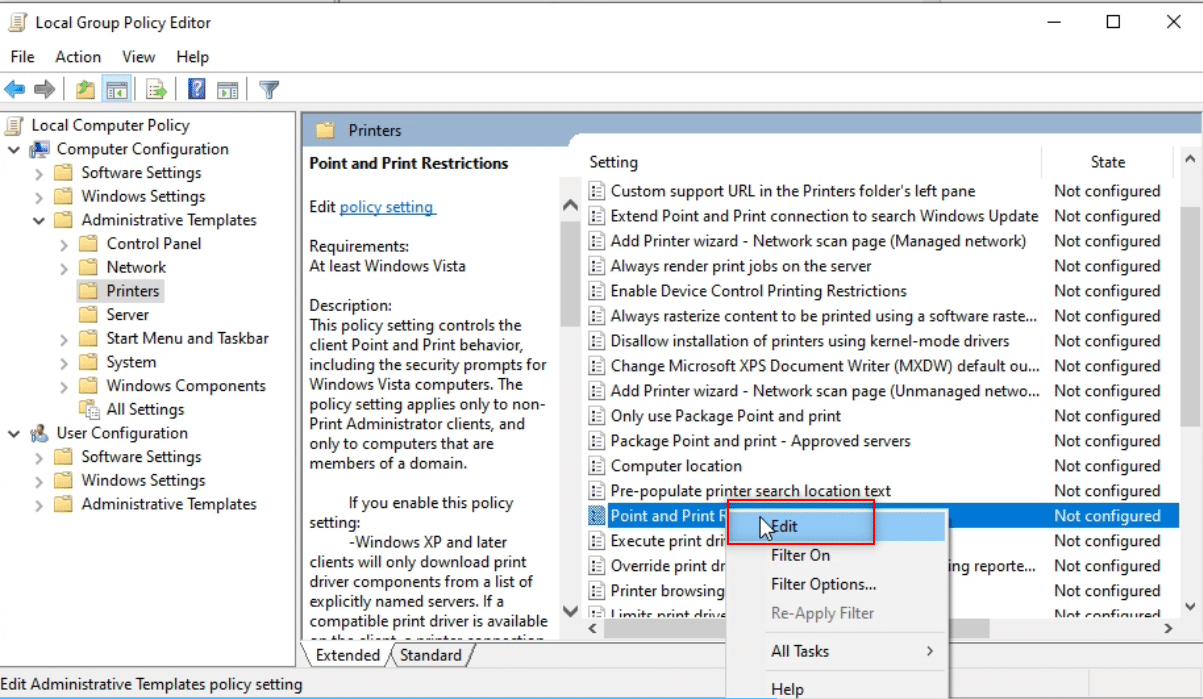Expand the System tree node
This screenshot has width=1203, height=699.
click(64, 362)
